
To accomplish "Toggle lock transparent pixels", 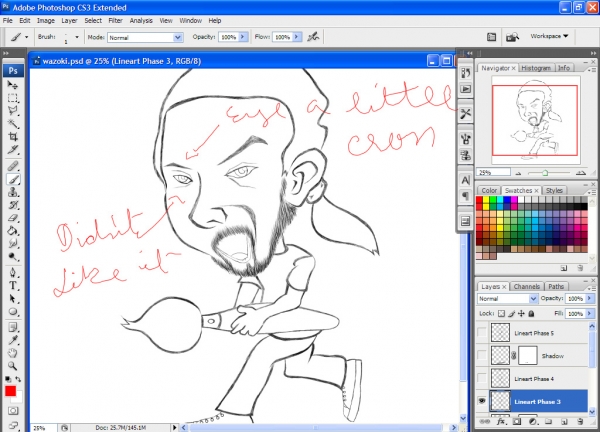I will pyautogui.click(x=501, y=313).
